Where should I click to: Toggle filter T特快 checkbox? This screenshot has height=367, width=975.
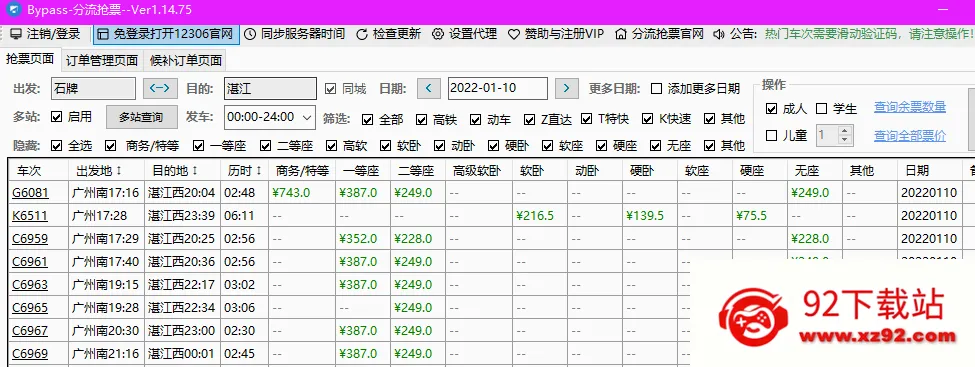[586, 119]
